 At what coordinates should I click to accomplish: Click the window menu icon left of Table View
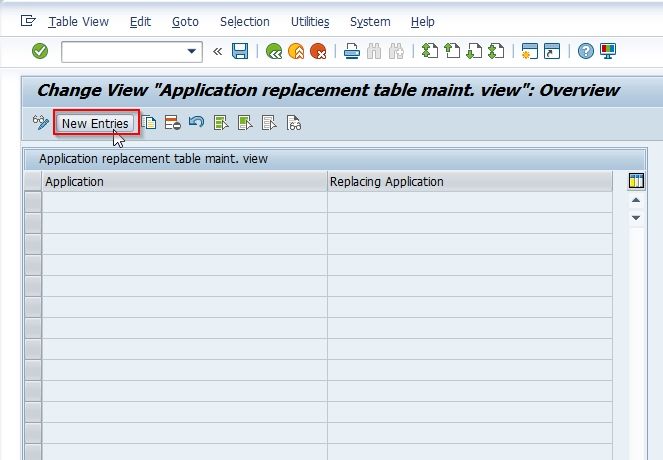point(28,21)
